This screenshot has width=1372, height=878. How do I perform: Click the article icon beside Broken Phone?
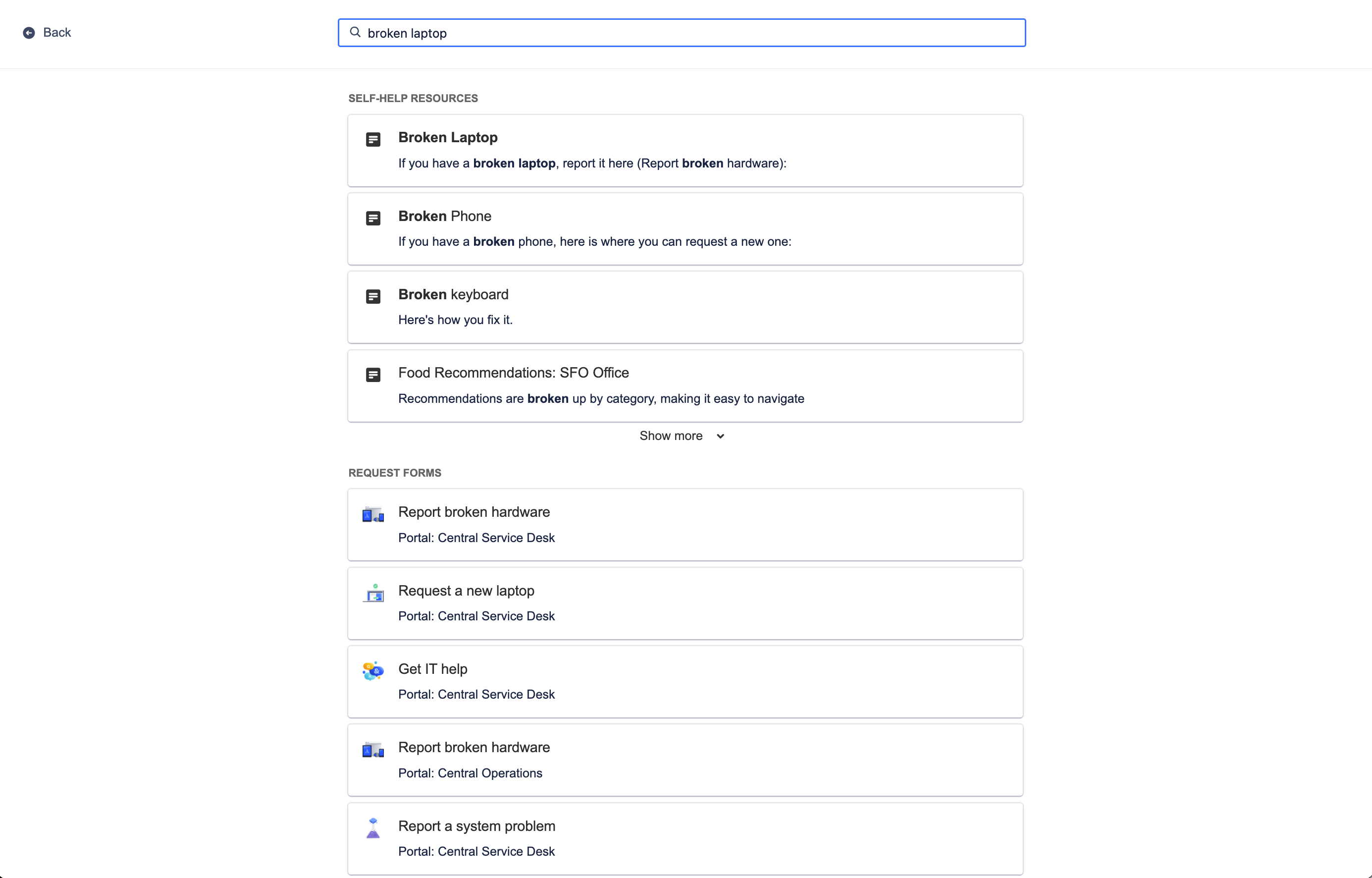coord(373,217)
